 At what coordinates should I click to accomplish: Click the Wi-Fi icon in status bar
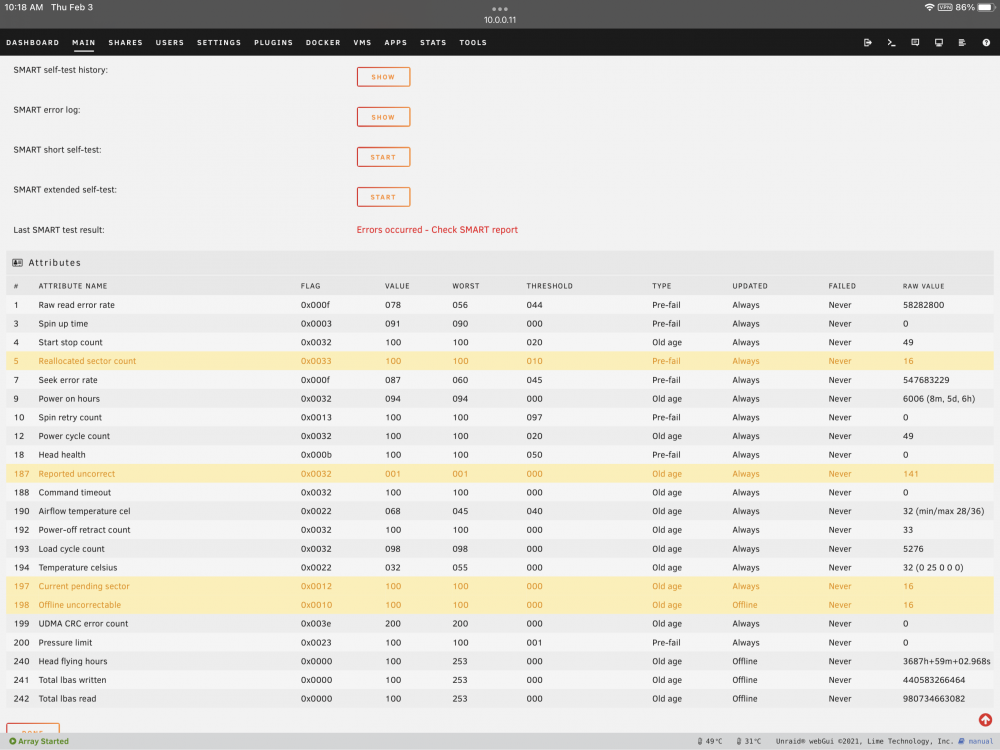click(x=929, y=7)
